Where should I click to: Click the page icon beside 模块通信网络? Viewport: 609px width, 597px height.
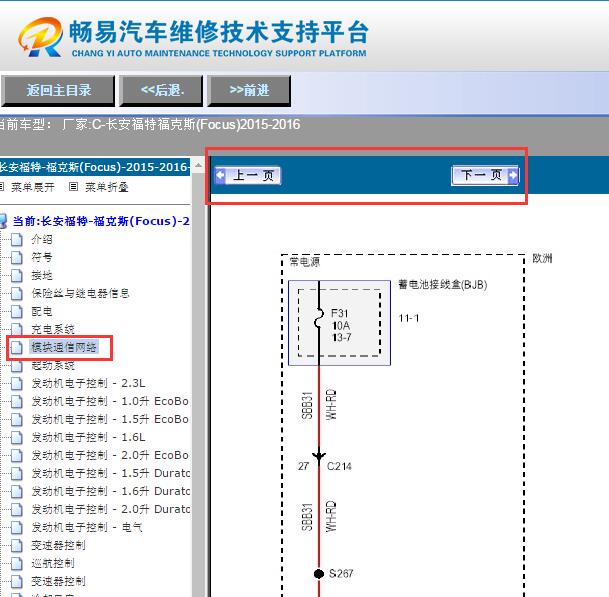tap(17, 347)
